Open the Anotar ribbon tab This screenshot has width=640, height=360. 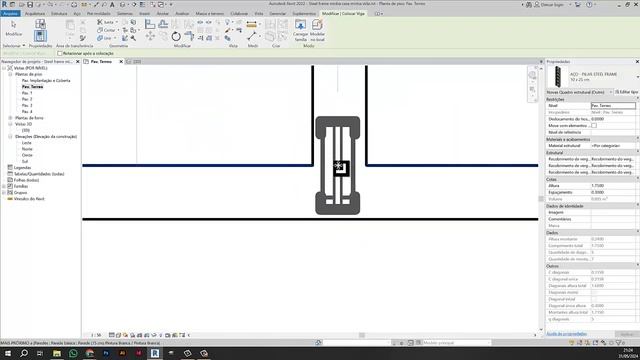(x=162, y=13)
